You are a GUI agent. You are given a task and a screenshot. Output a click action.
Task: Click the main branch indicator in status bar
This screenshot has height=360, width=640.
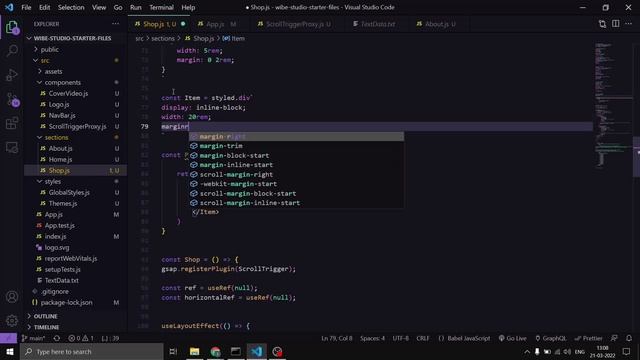click(x=33, y=338)
